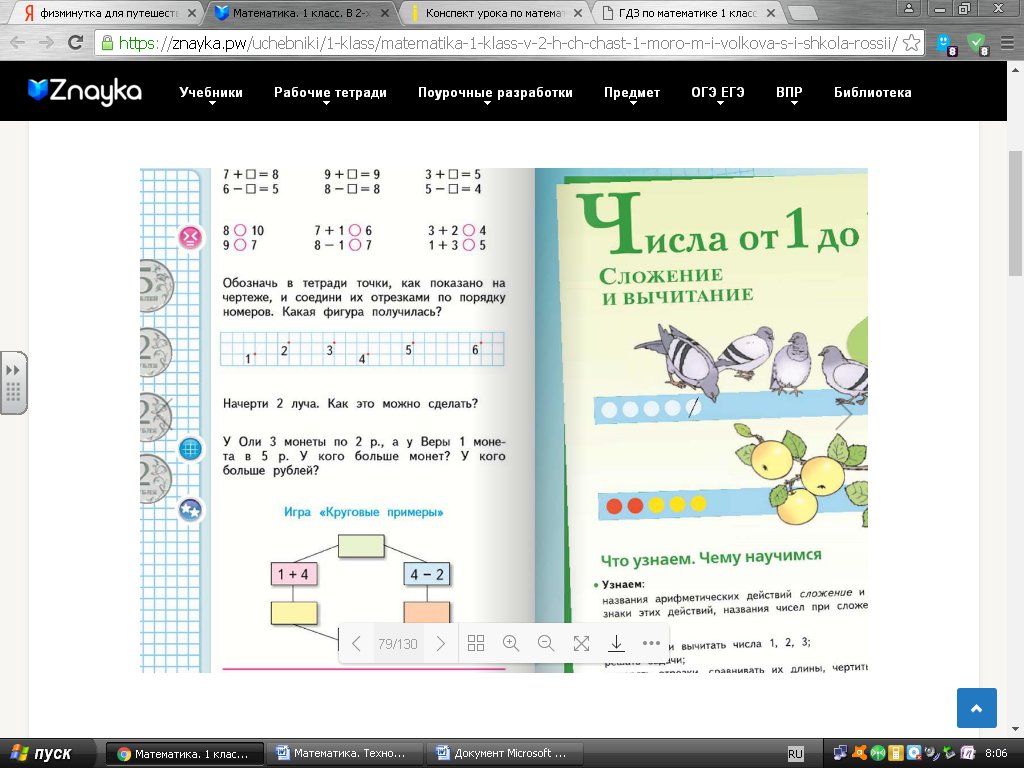Click the system clock showing 8:06
Image resolution: width=1024 pixels, height=768 pixels.
point(997,754)
